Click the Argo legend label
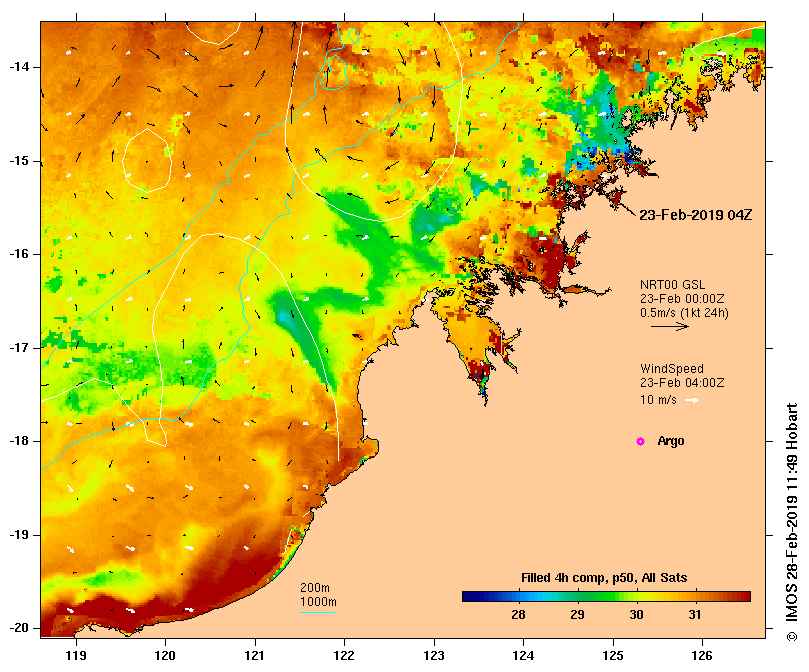Viewport: 809px width, 672px height. tap(671, 441)
